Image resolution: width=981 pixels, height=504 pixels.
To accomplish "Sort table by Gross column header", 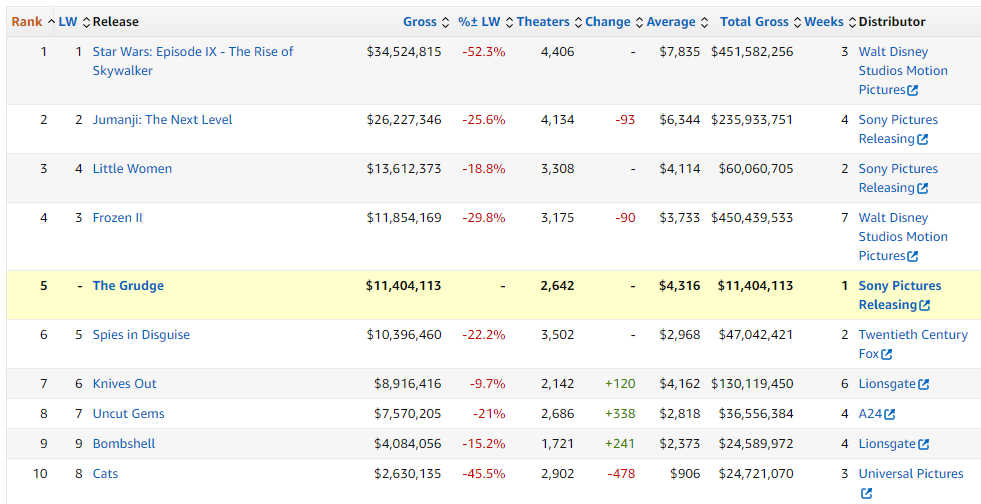I will [x=420, y=22].
